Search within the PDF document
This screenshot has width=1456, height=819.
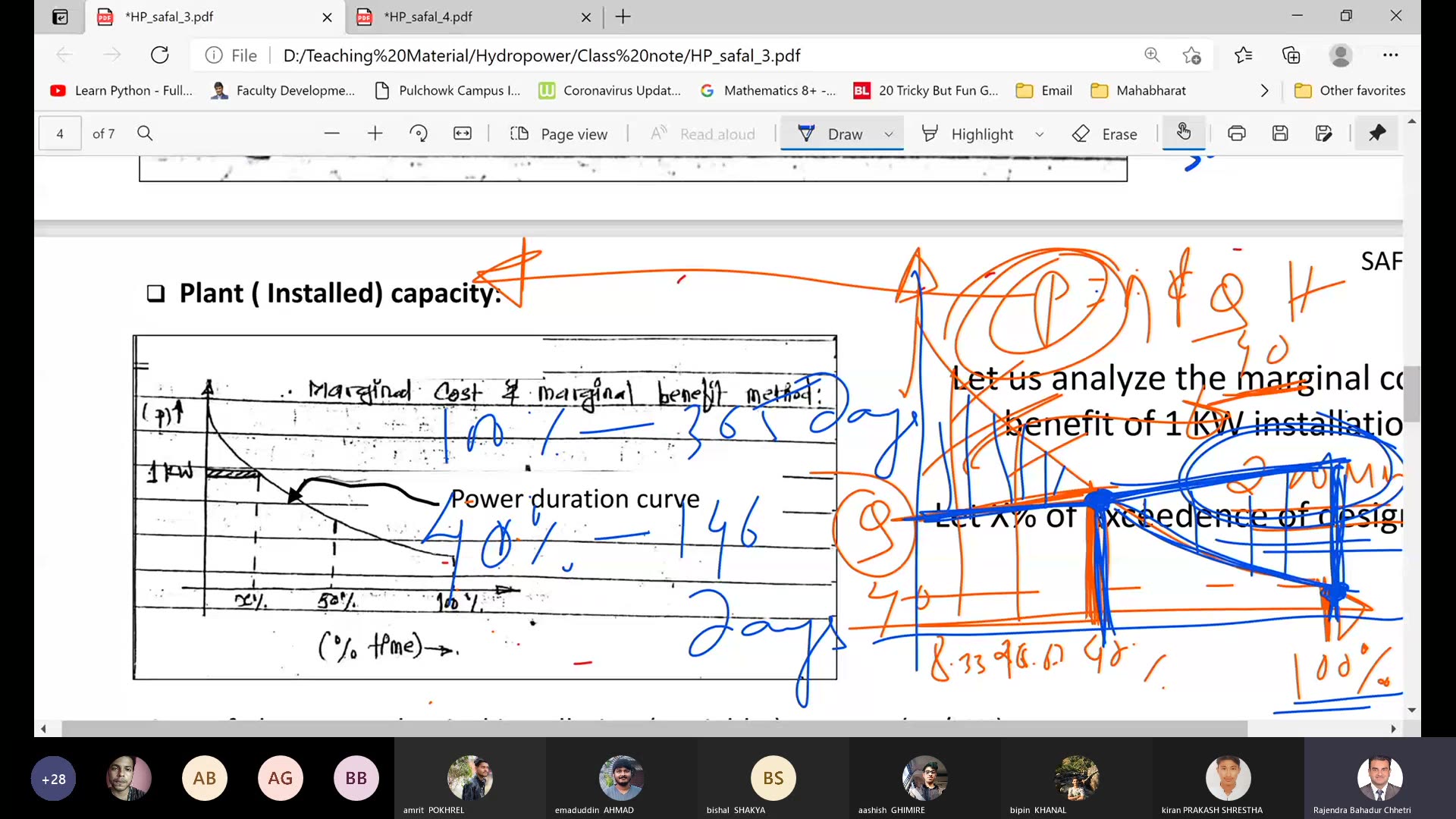145,133
